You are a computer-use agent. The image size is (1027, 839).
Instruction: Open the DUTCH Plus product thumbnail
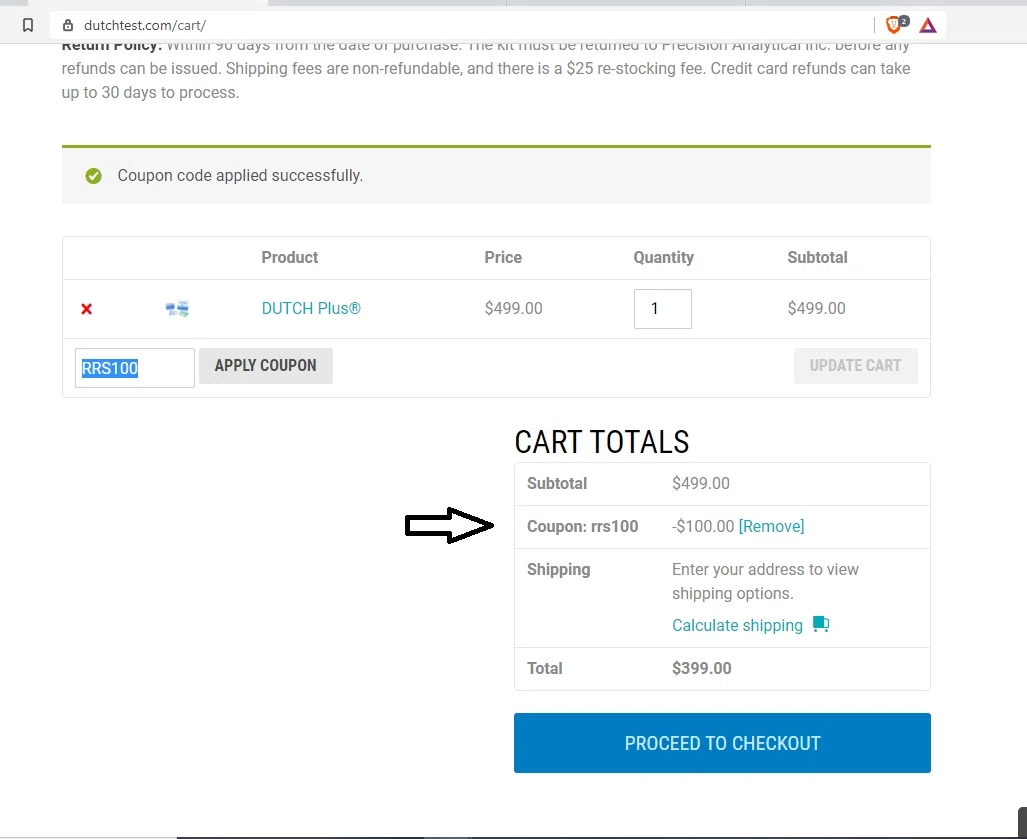click(177, 308)
